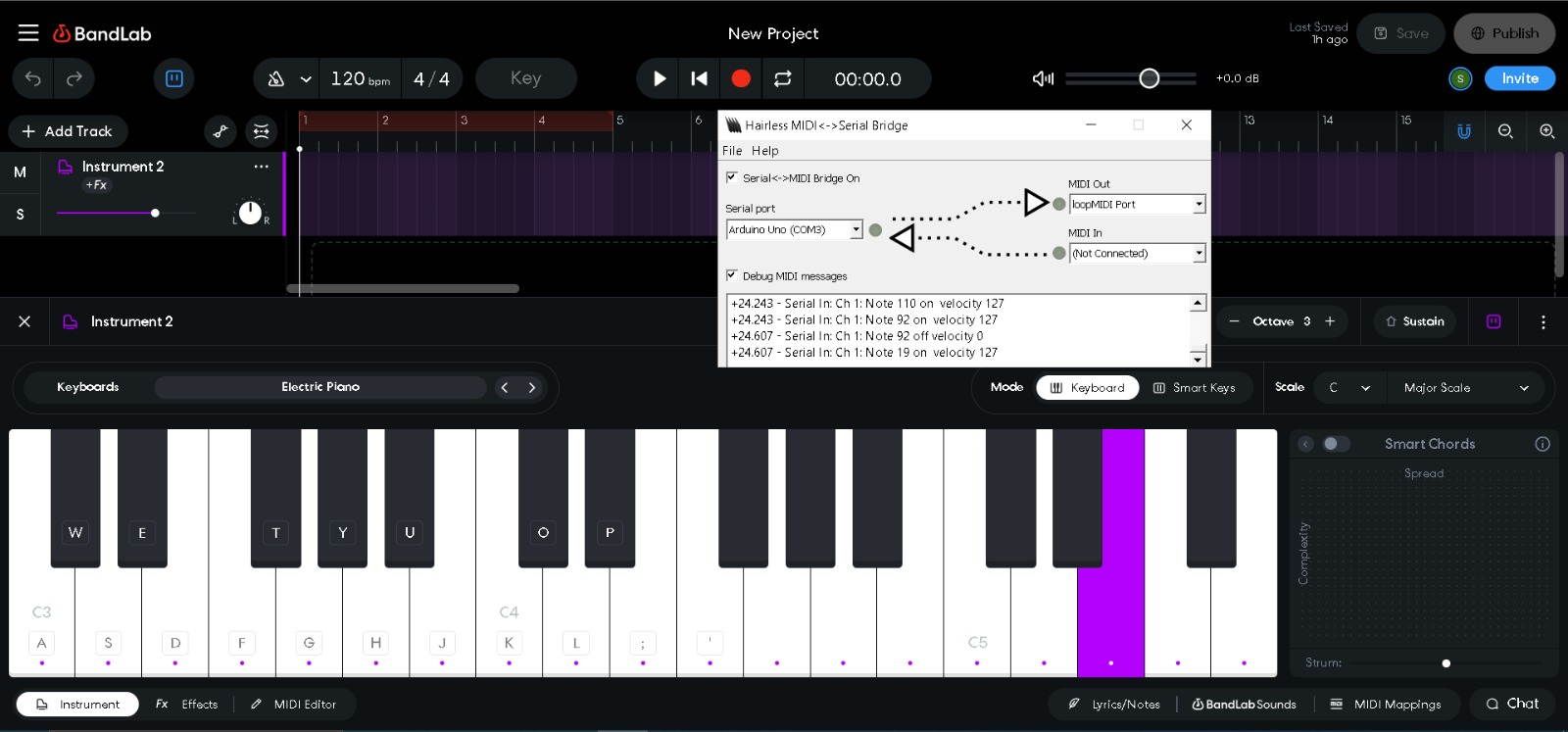
Task: Undo the last action
Action: [33, 78]
